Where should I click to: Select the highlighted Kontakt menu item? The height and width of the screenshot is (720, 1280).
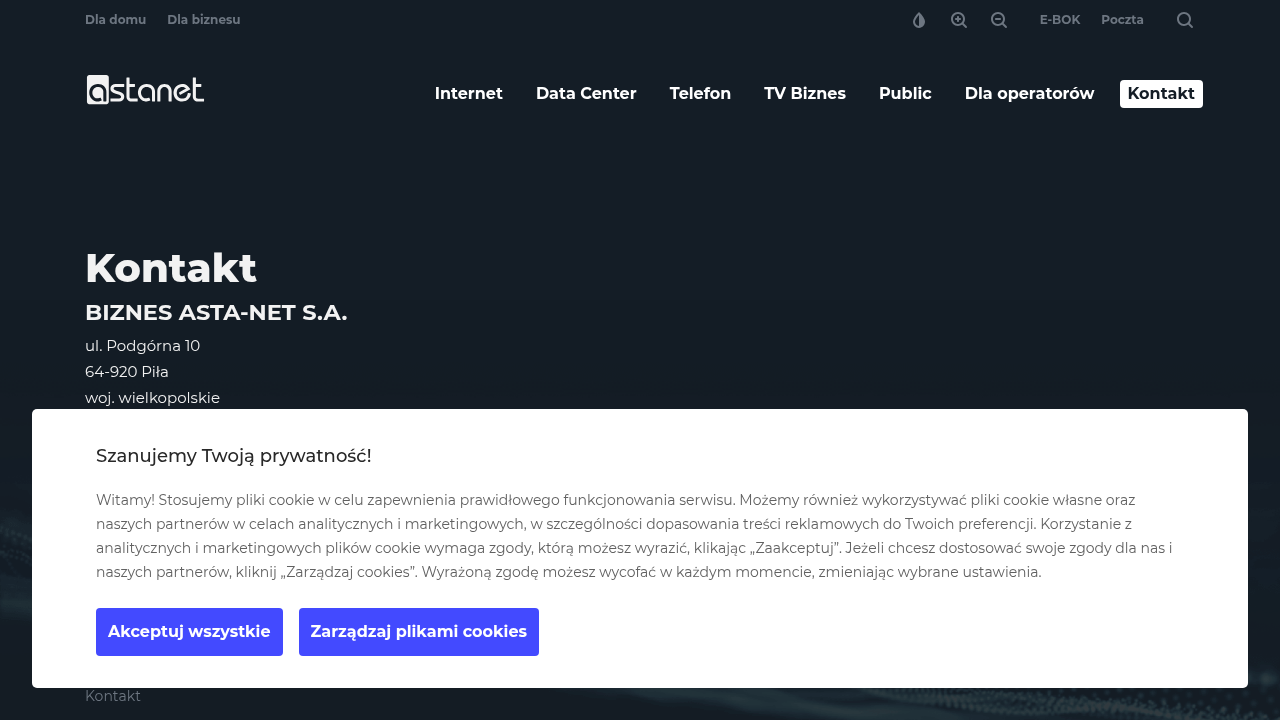pyautogui.click(x=1161, y=94)
